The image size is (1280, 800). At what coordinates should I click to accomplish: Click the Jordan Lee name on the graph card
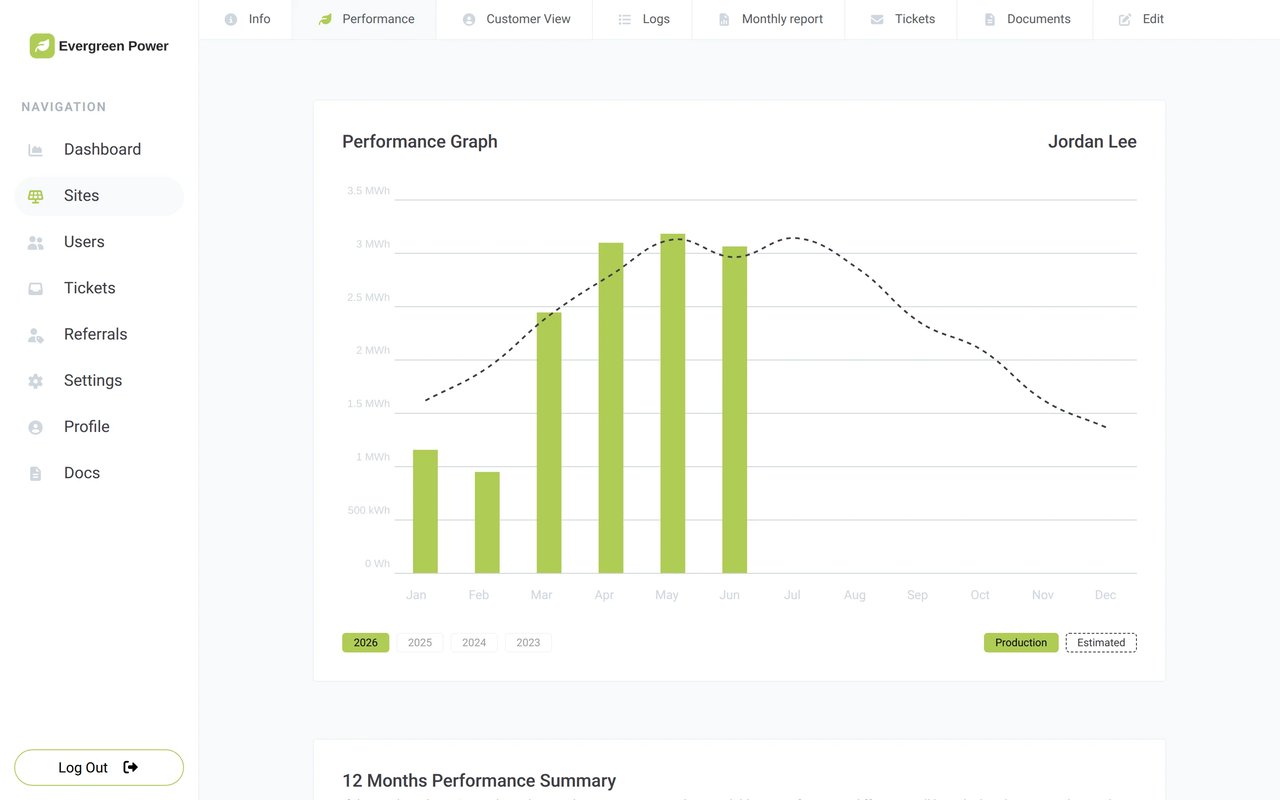point(1092,142)
